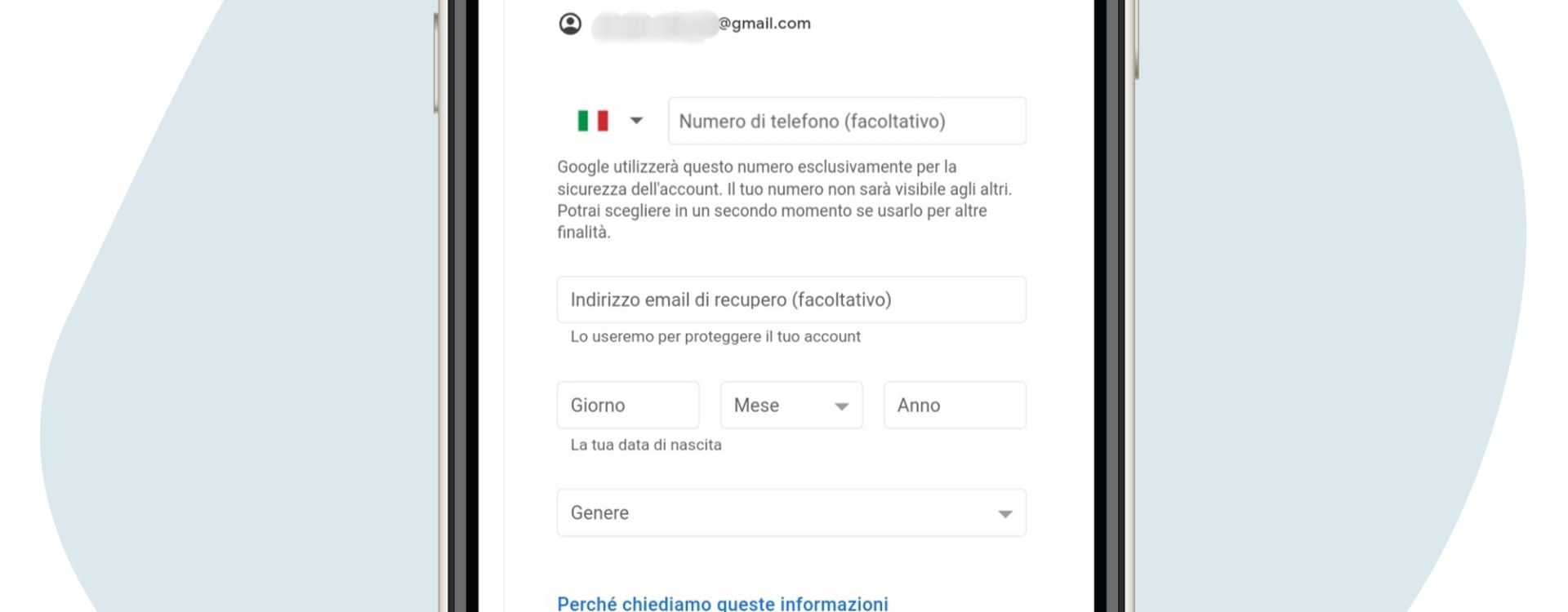This screenshot has width=1568, height=612.
Task: Click the light blue background shape
Action: 245,326
